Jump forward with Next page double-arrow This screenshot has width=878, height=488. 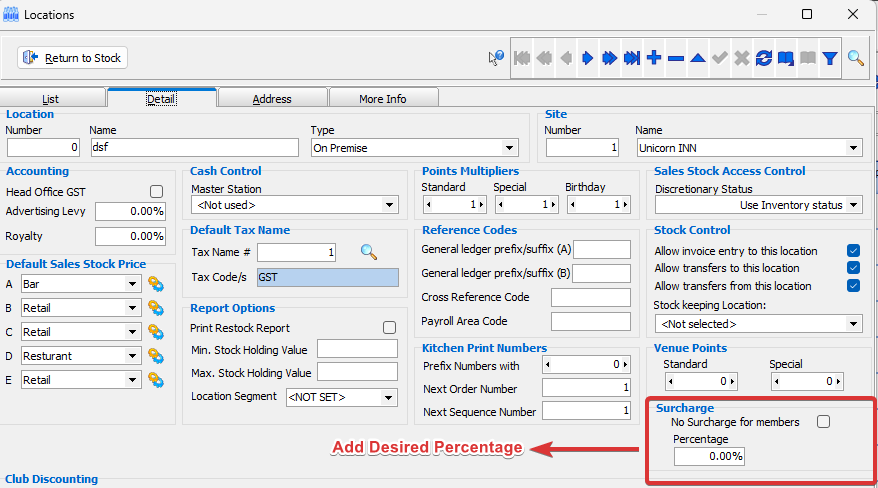[610, 58]
